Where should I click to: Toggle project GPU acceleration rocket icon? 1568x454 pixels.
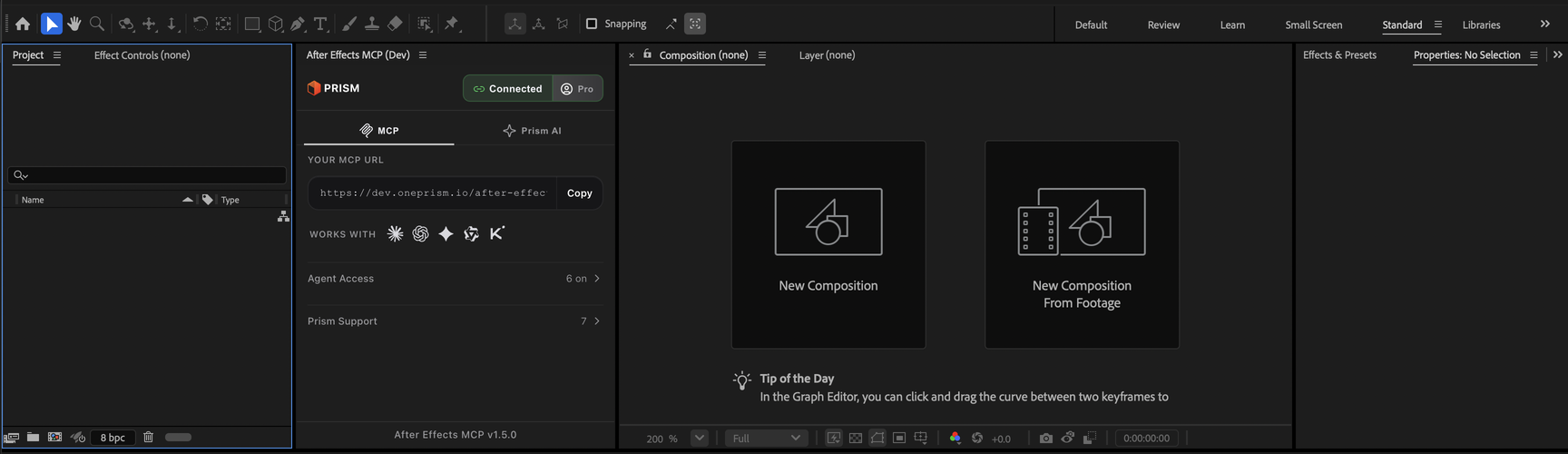coord(78,438)
